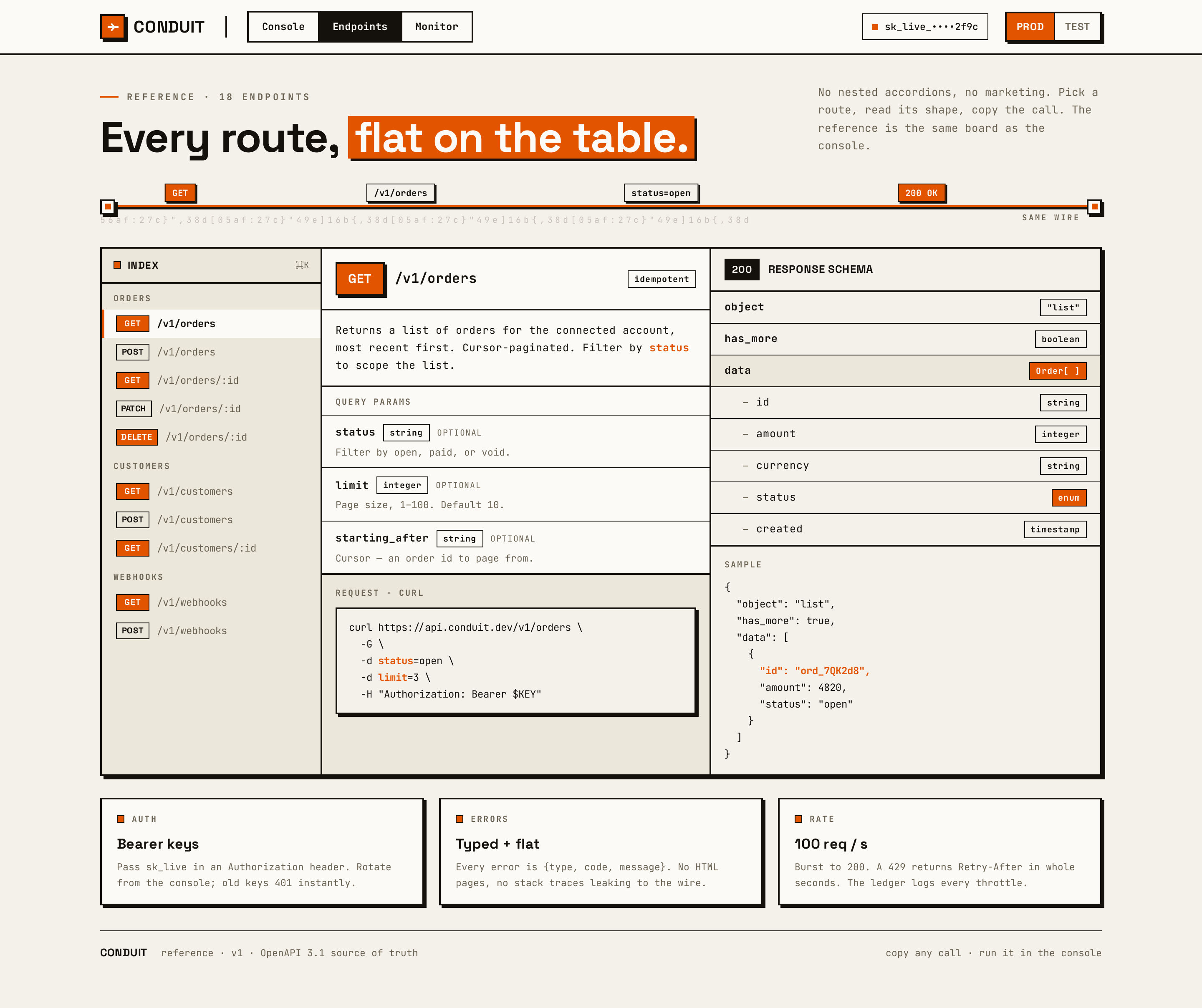Open the Auth Bearer keys card

pos(262,851)
